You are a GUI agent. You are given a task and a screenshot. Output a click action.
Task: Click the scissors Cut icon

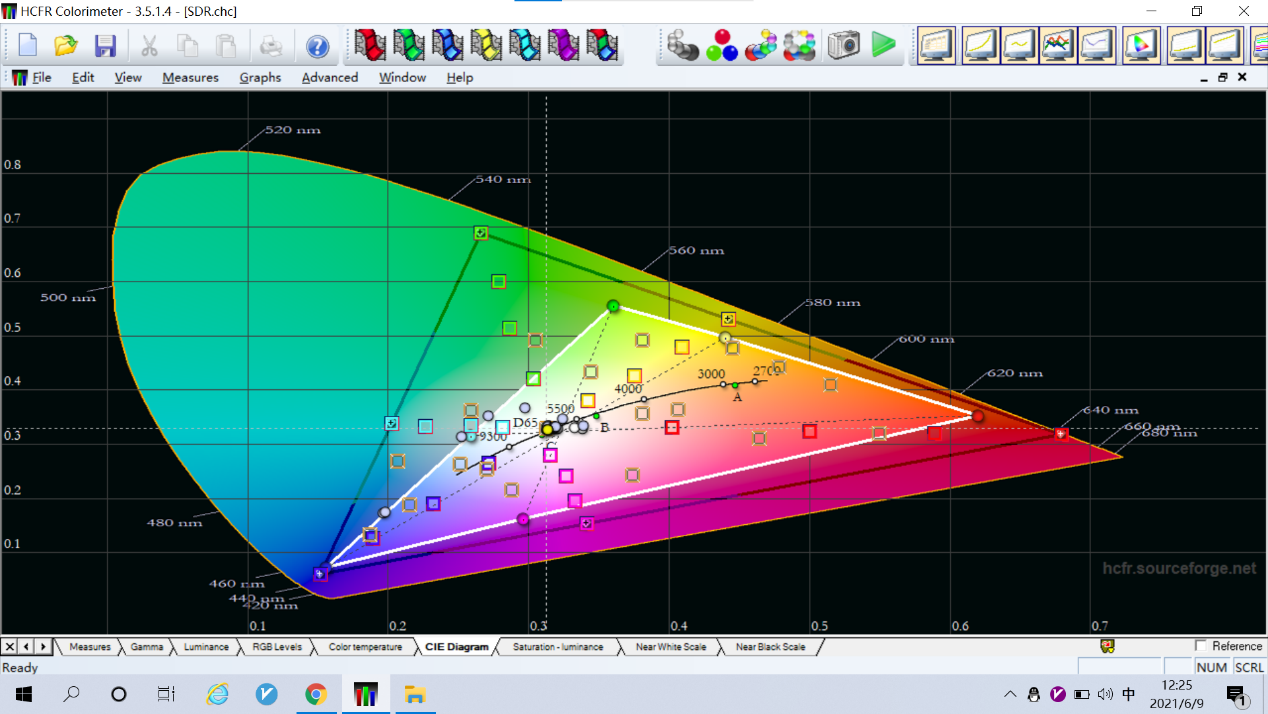tap(149, 45)
